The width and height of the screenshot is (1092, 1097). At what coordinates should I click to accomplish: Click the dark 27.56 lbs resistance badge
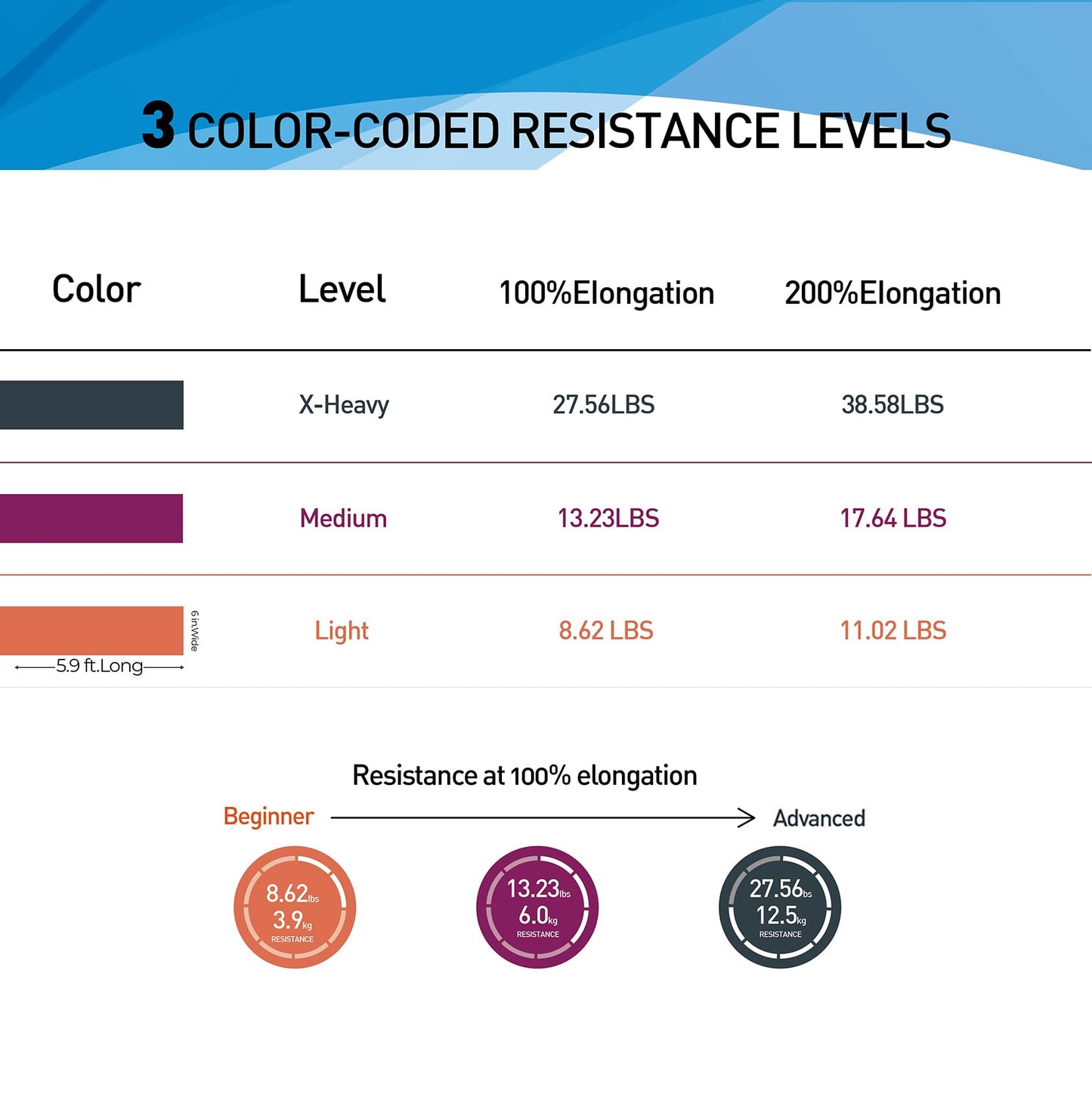pyautogui.click(x=780, y=907)
